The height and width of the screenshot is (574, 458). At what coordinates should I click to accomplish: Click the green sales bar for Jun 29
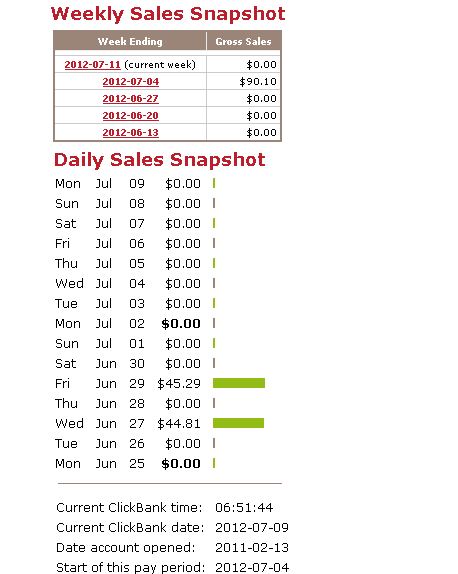click(239, 383)
